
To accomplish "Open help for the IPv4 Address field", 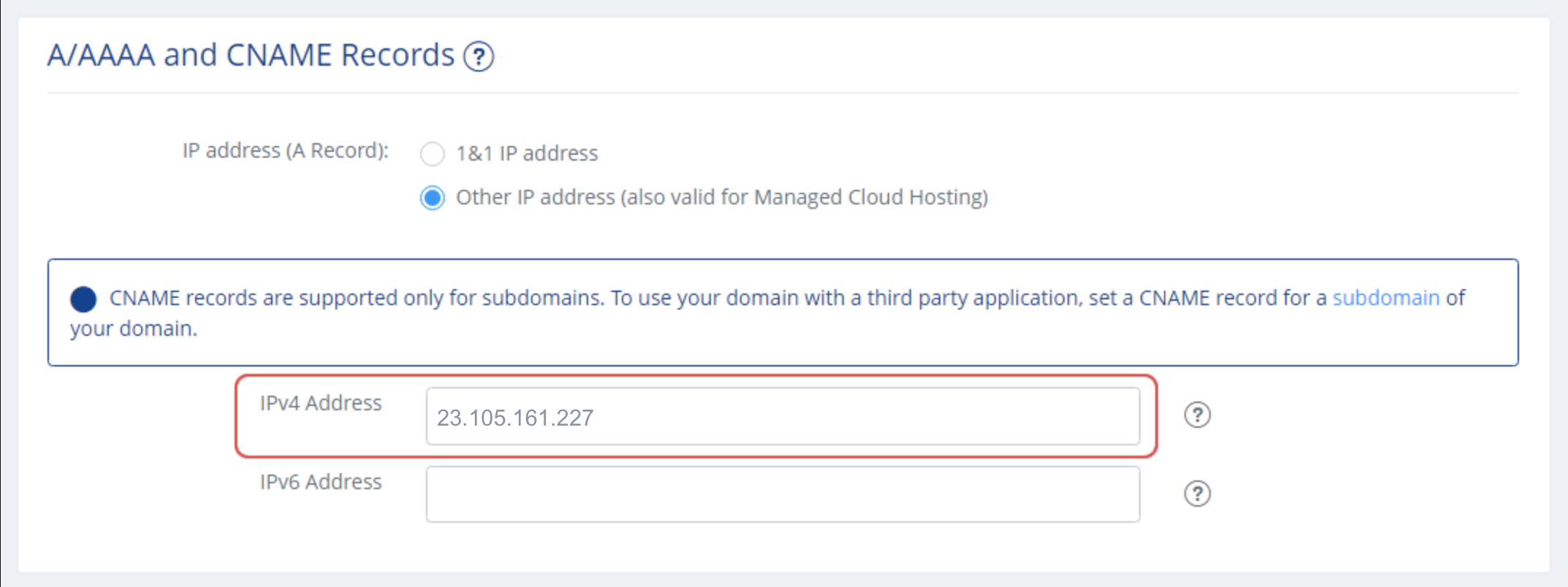I will (x=1197, y=415).
